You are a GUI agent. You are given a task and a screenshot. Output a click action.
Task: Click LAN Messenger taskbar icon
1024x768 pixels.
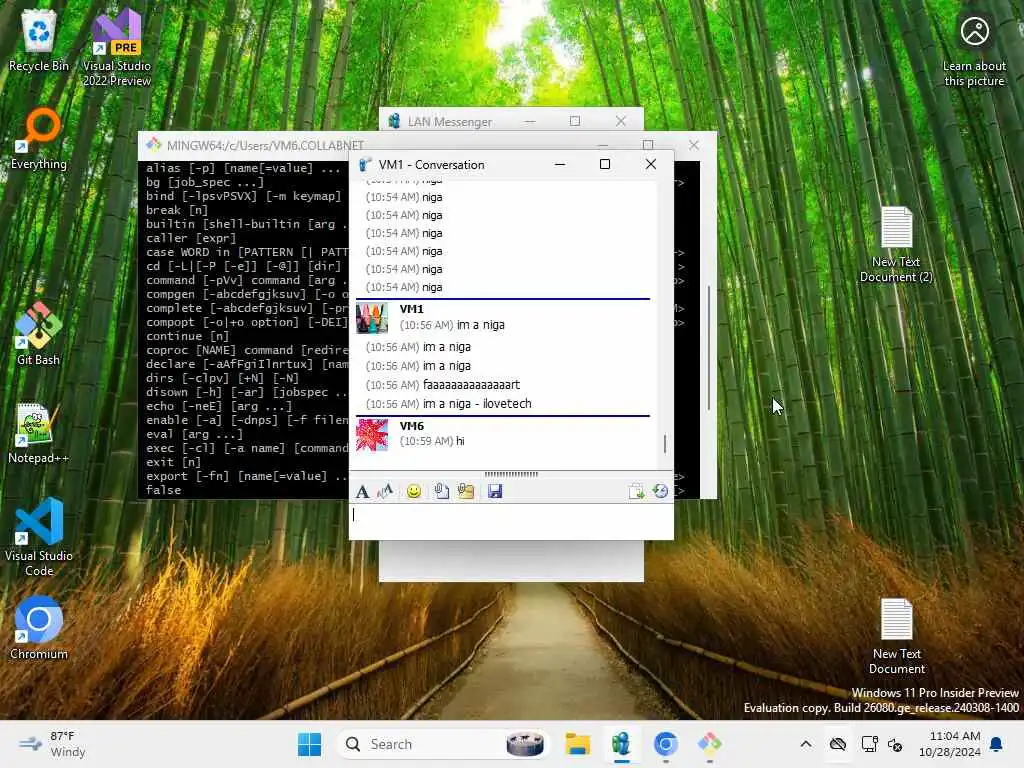(x=621, y=744)
